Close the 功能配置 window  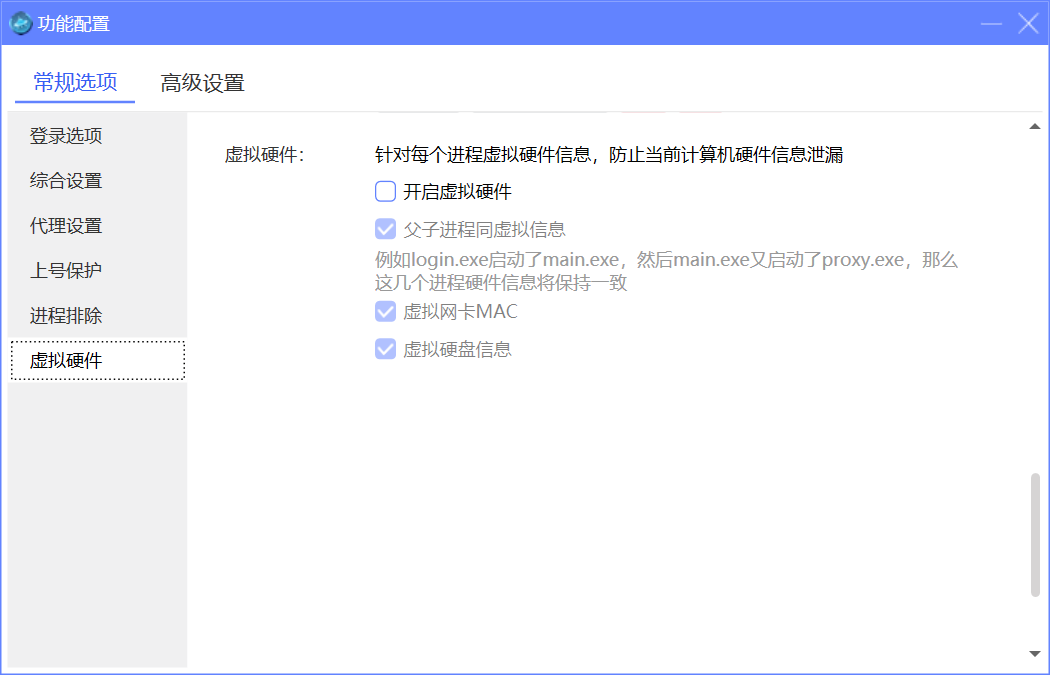tap(1028, 23)
